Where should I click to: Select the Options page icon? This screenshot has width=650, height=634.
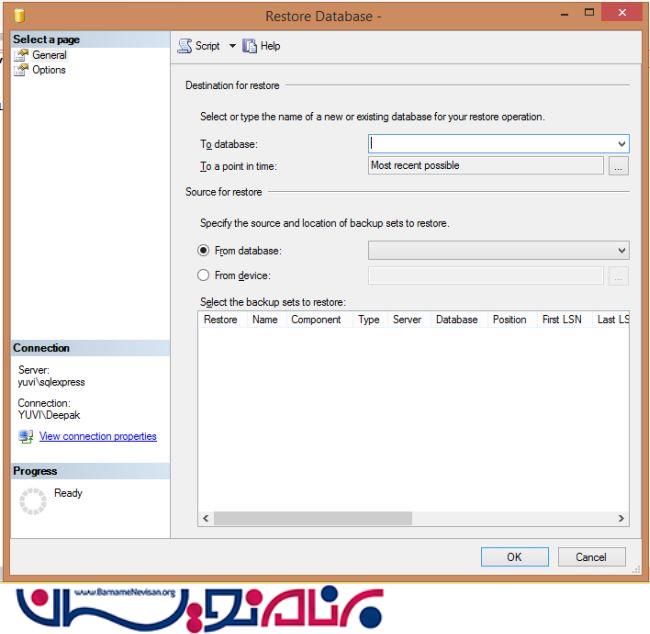point(21,70)
